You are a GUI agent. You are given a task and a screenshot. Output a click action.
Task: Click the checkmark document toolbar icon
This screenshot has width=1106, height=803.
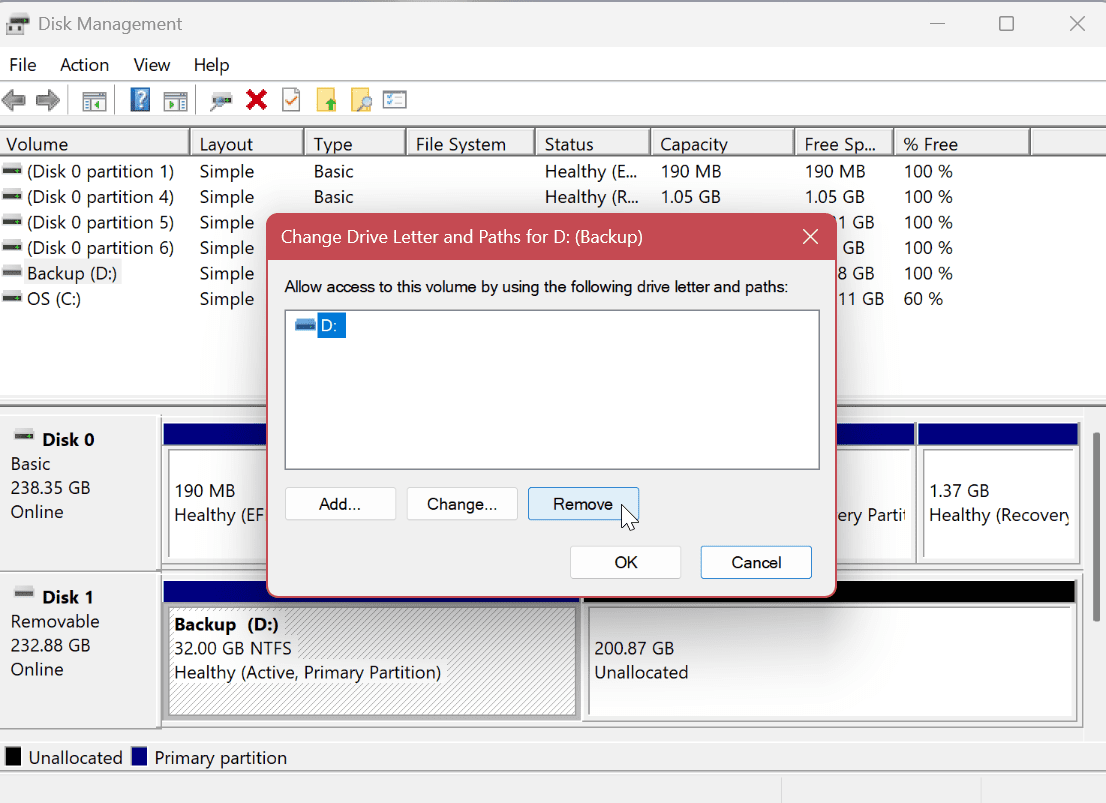point(291,99)
